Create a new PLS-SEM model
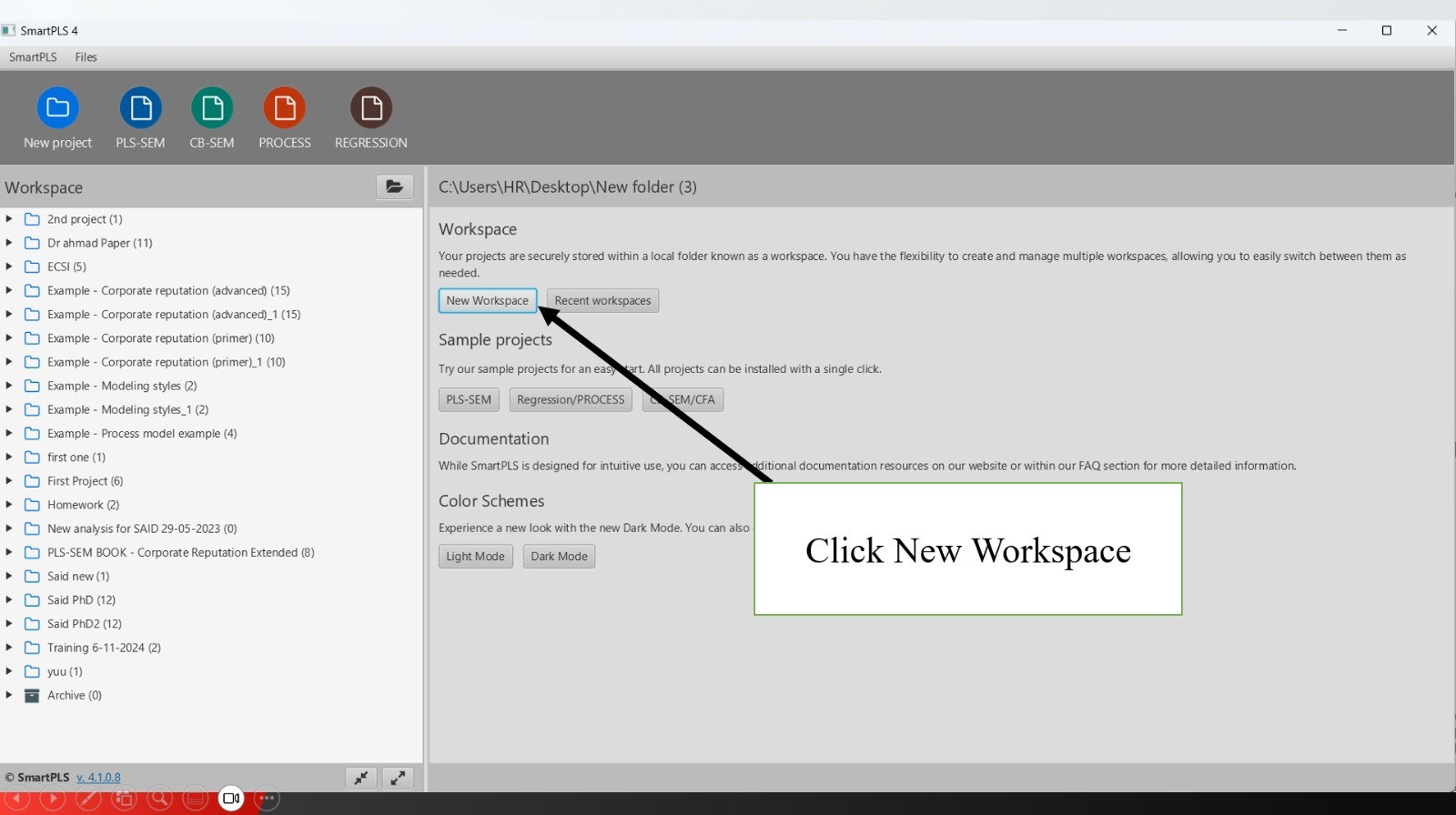The height and width of the screenshot is (815, 1456). [x=140, y=108]
